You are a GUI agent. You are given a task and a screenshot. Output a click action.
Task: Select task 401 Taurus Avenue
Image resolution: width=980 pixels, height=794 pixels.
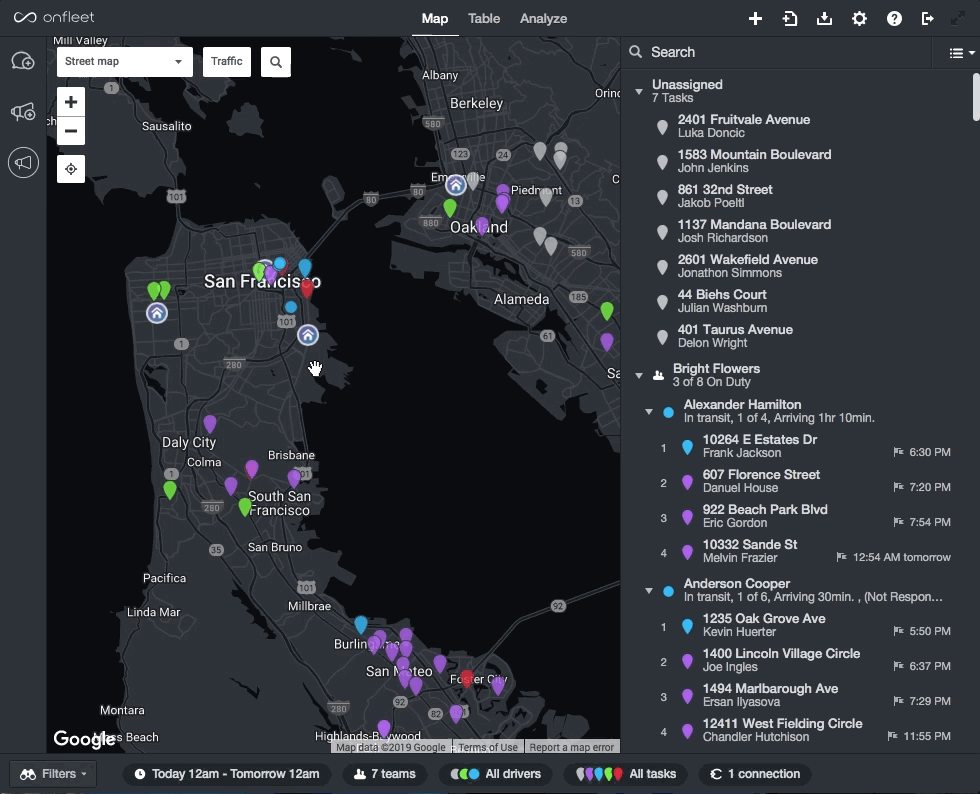point(800,336)
